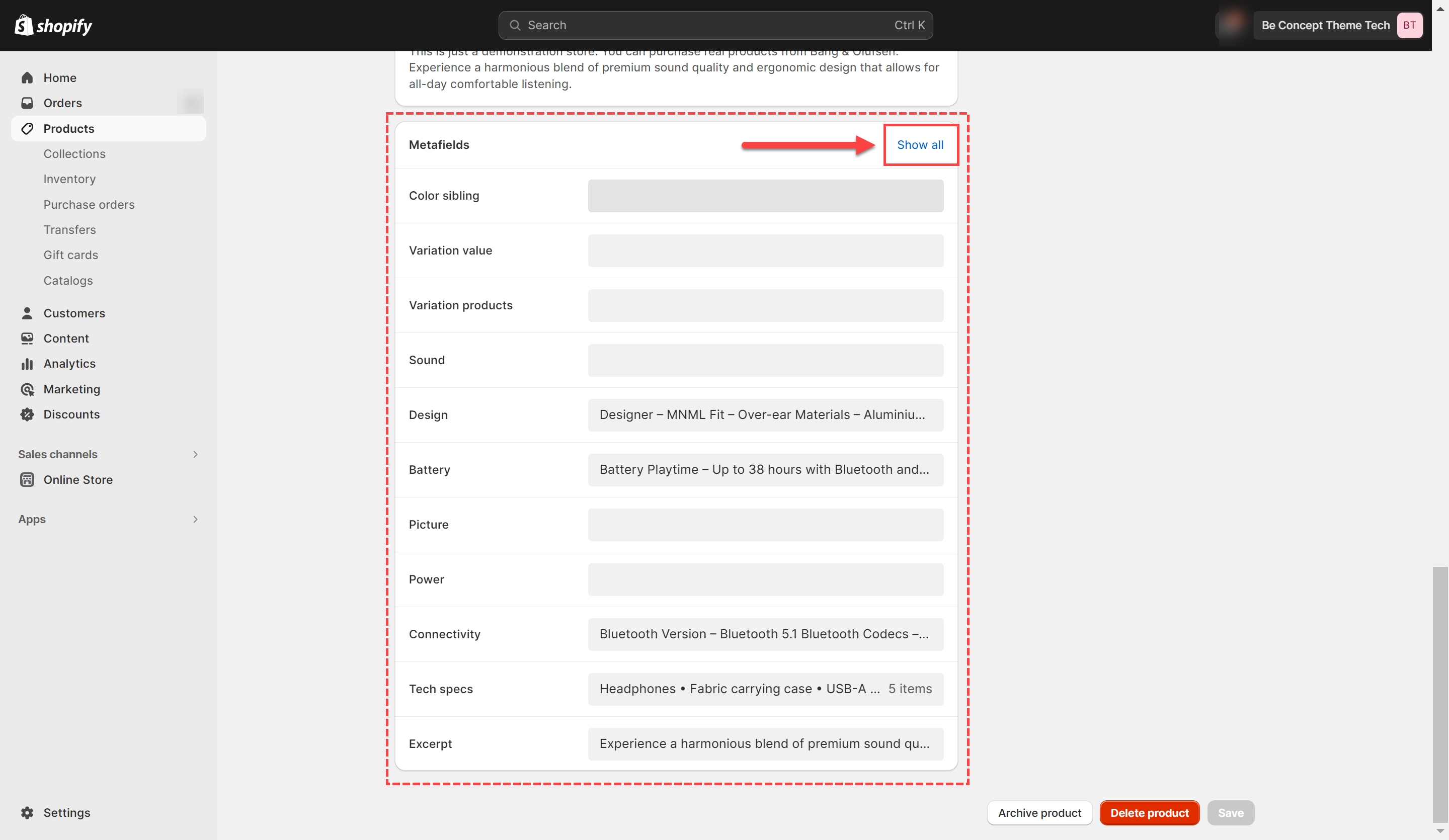Screen dimensions: 1449x840
Task: Click the Online Store storefront icon
Action: click(27, 479)
